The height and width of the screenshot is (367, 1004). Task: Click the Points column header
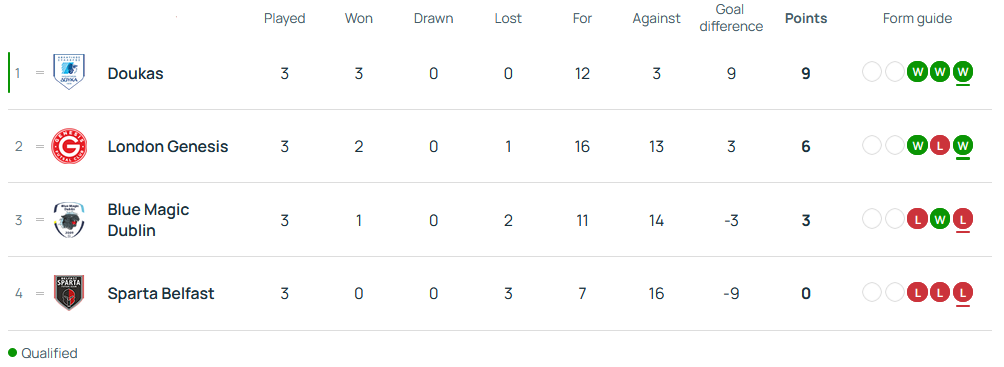coord(806,19)
